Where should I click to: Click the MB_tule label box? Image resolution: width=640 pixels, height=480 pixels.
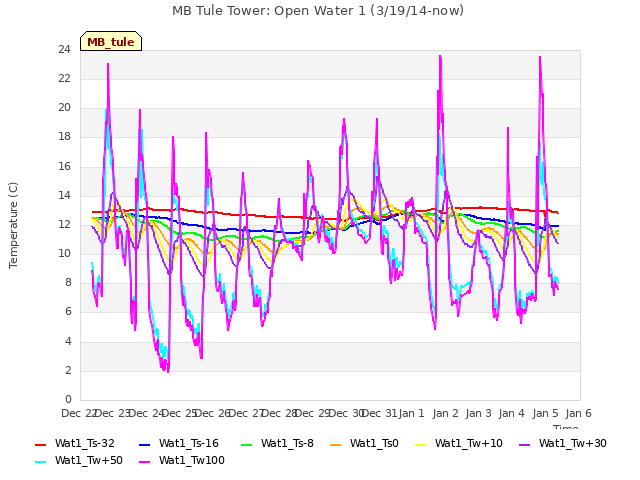[x=111, y=41]
